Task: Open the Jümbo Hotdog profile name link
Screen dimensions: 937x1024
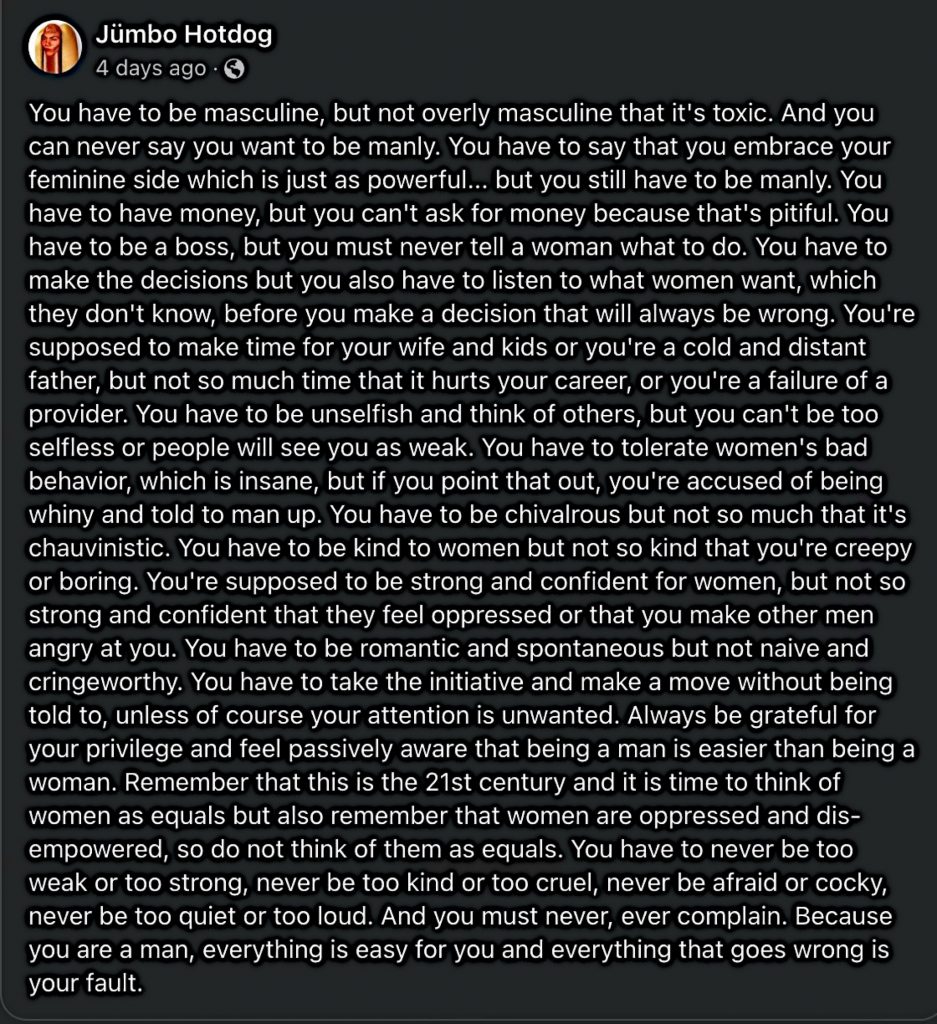Action: tap(183, 36)
